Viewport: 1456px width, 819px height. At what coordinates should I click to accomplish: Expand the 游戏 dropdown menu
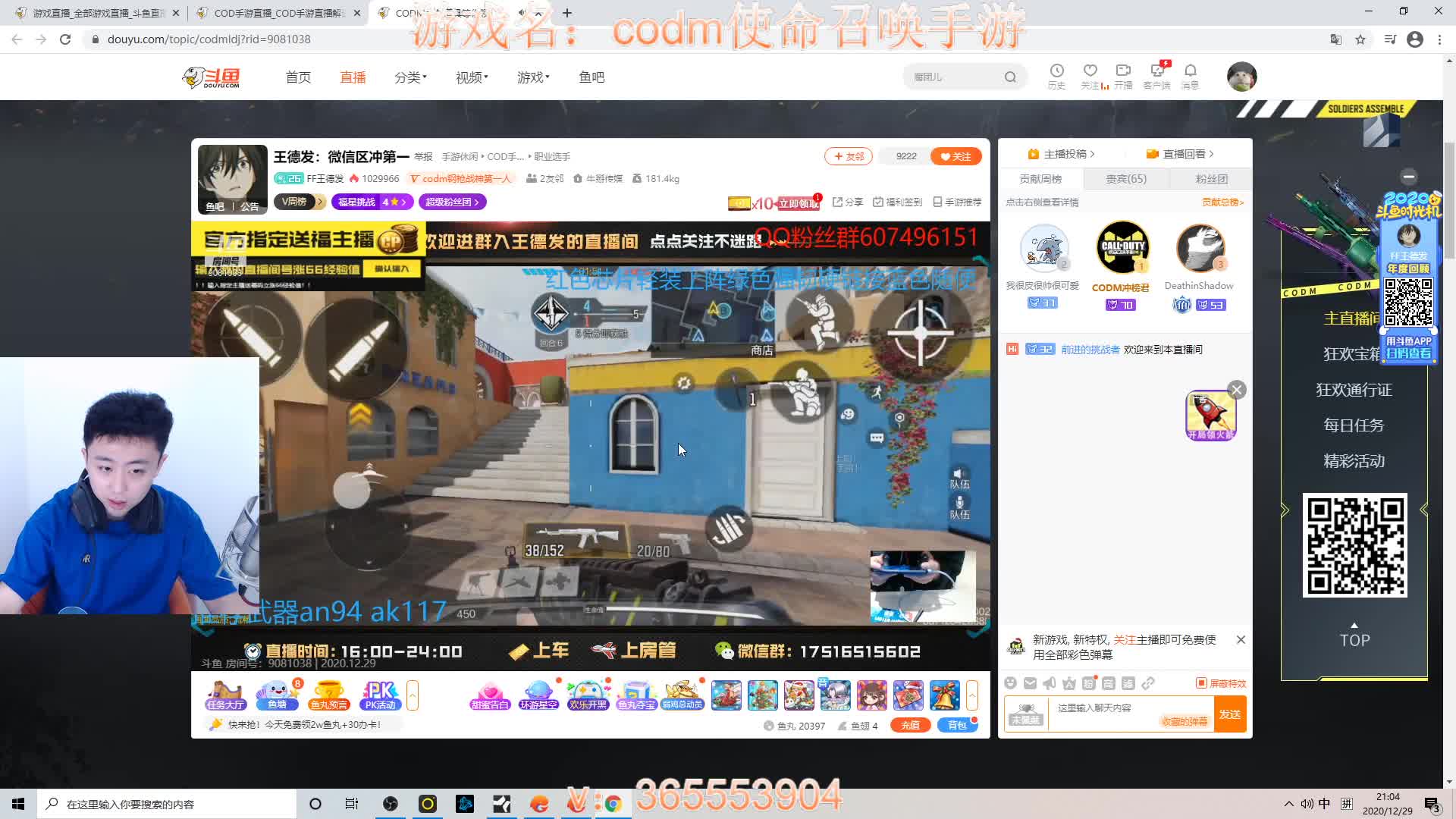point(533,77)
